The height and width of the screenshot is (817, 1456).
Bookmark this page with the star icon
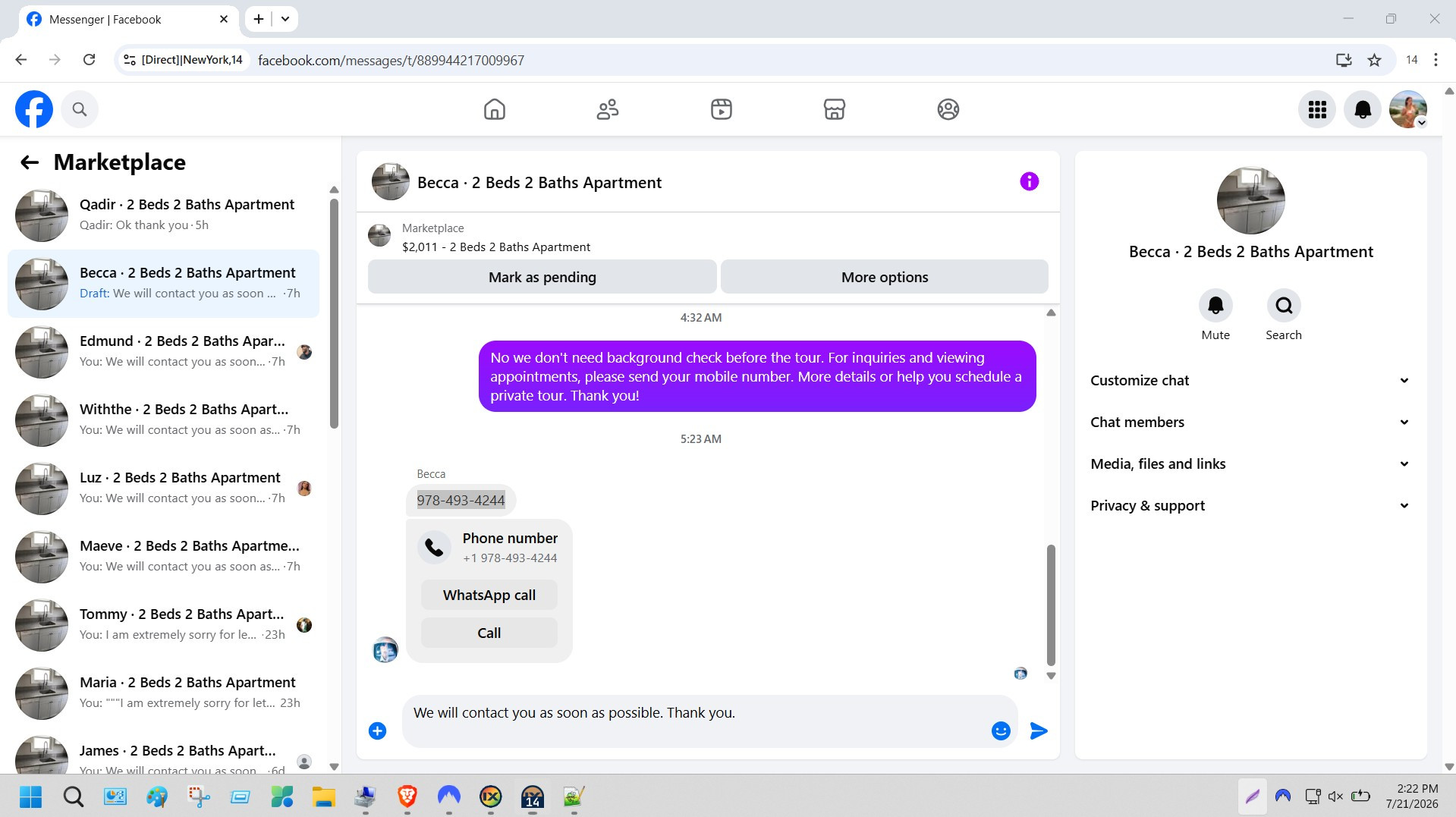(x=1374, y=60)
